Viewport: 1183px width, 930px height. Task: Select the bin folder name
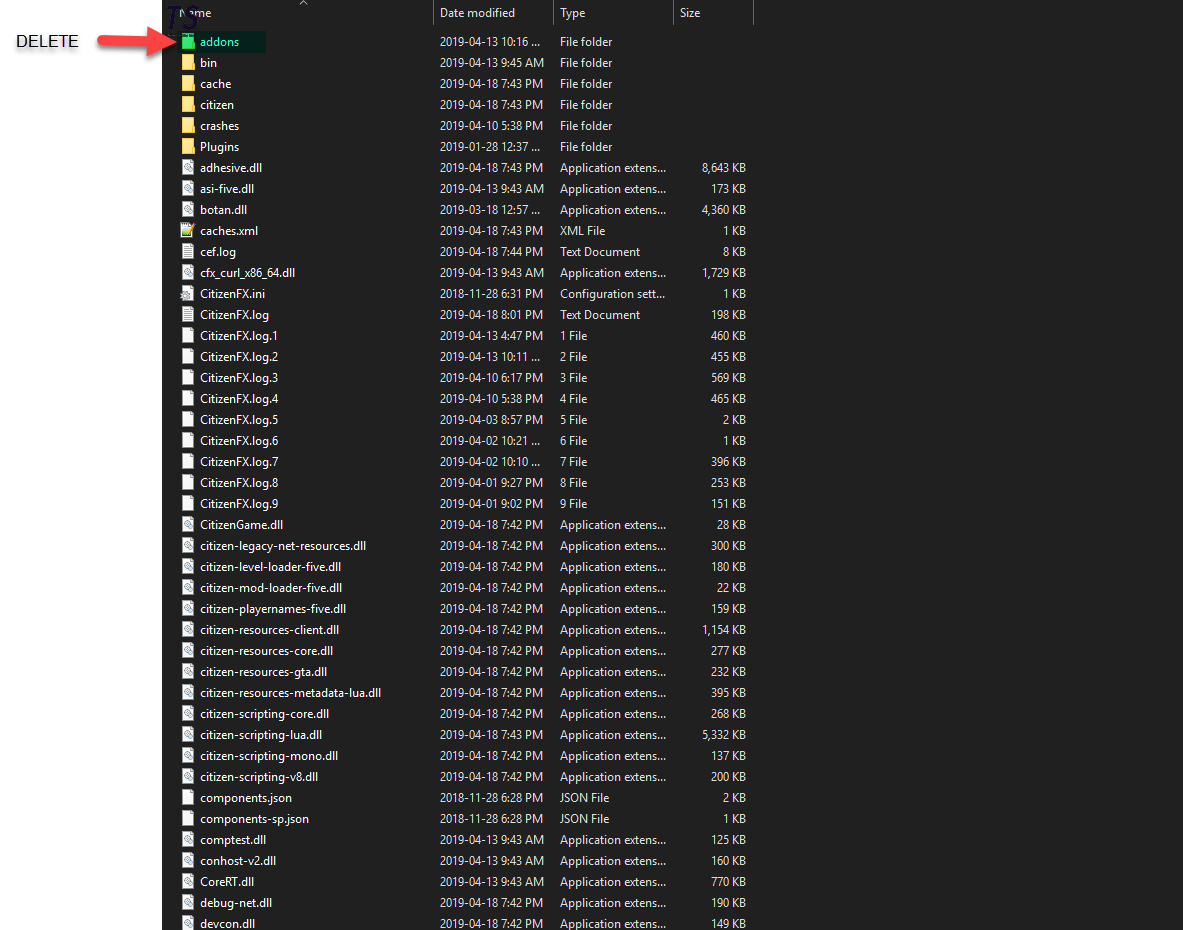point(208,63)
